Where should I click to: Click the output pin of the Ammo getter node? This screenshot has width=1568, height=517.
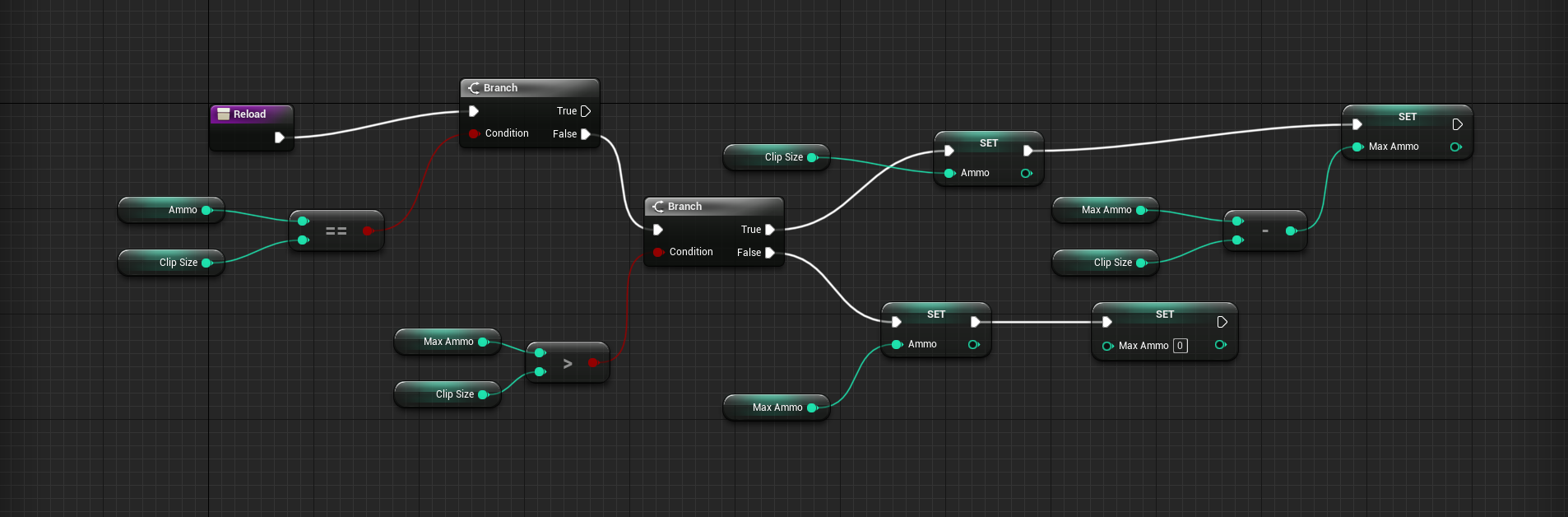pos(207,210)
